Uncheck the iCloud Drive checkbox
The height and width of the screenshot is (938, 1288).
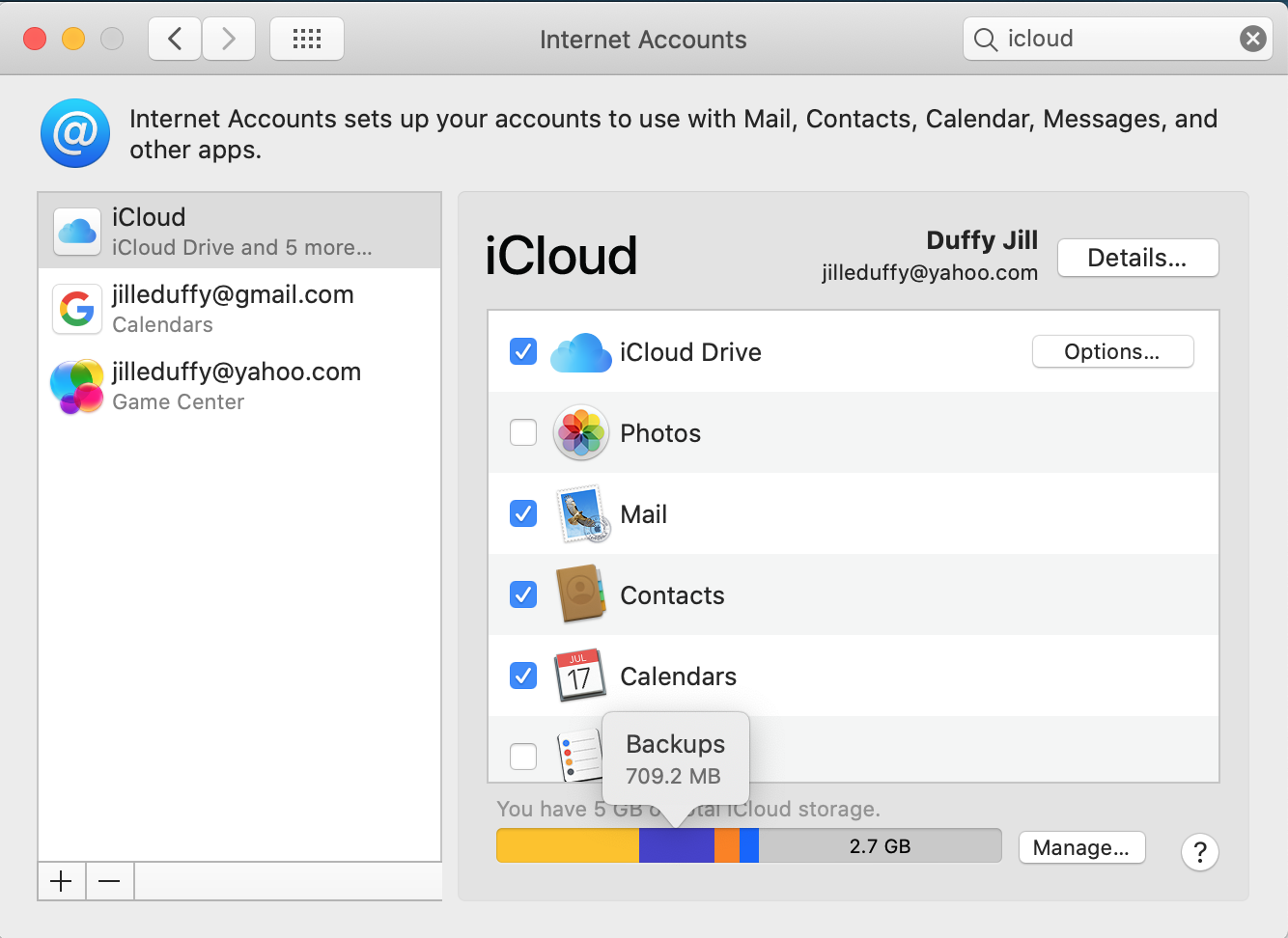point(523,351)
